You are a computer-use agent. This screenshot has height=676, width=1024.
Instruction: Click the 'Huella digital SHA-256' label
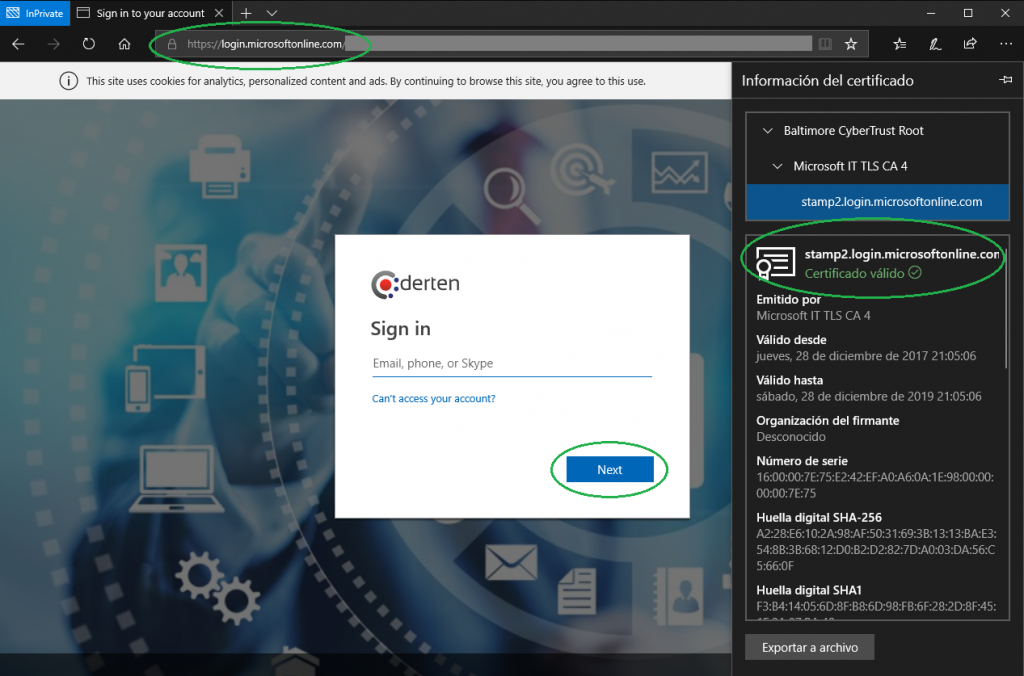tap(819, 518)
